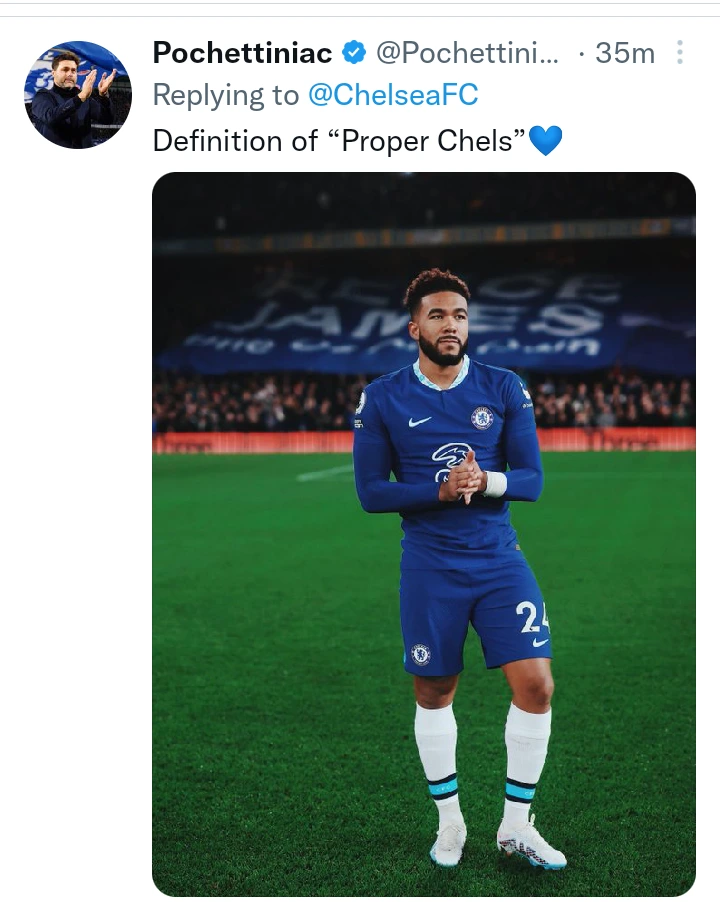Click the 35m timestamp
720x902 pixels.
pos(624,53)
